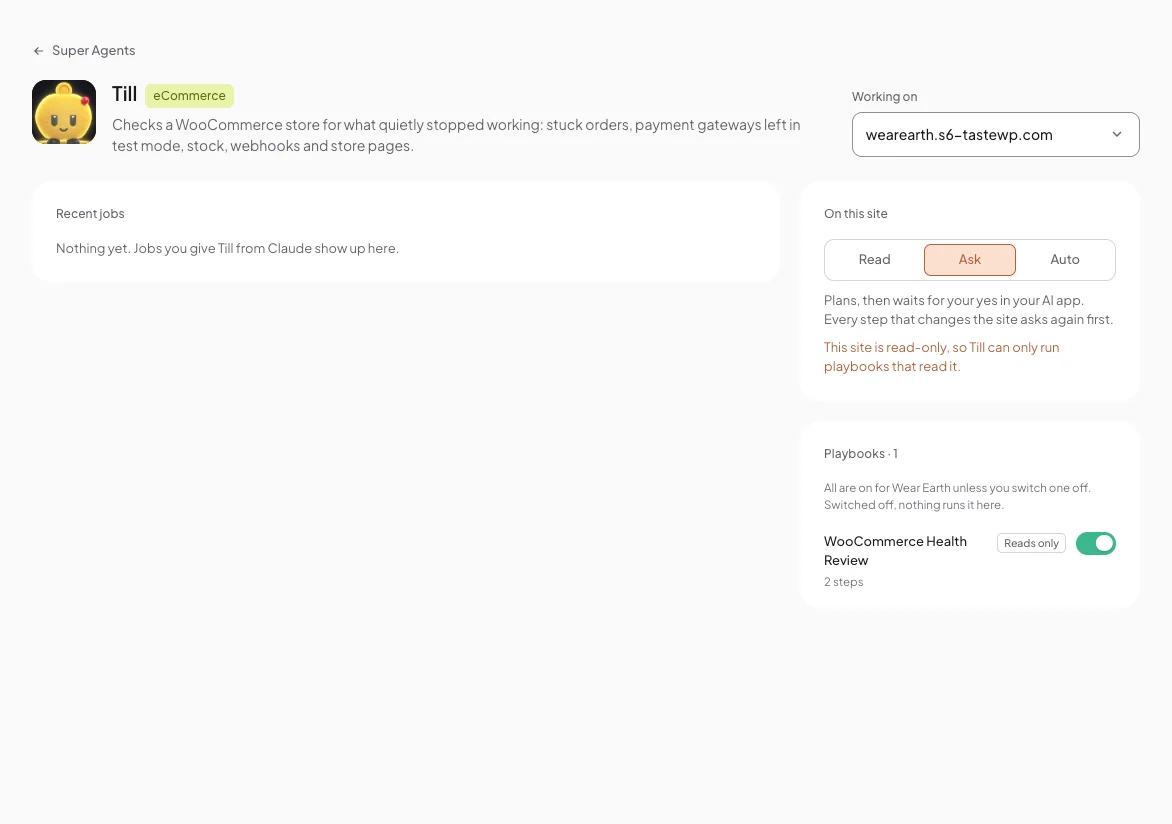Click the eCommerce category badge
Image resolution: width=1172 pixels, height=824 pixels.
[x=189, y=96]
